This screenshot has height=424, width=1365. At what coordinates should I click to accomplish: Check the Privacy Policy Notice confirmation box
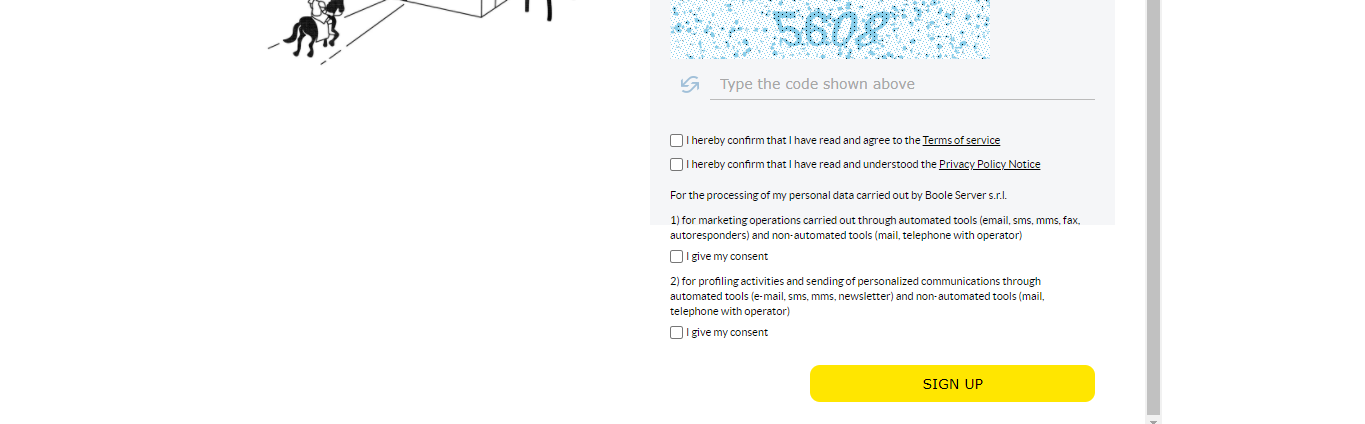click(677, 165)
